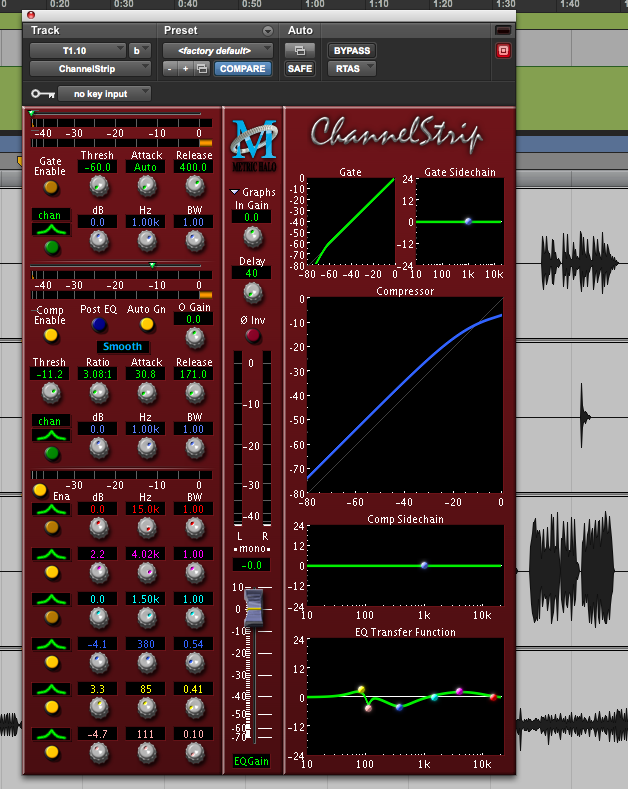The image size is (628, 789).
Task: Click gate threshold meter slider marker
Action: [32, 114]
